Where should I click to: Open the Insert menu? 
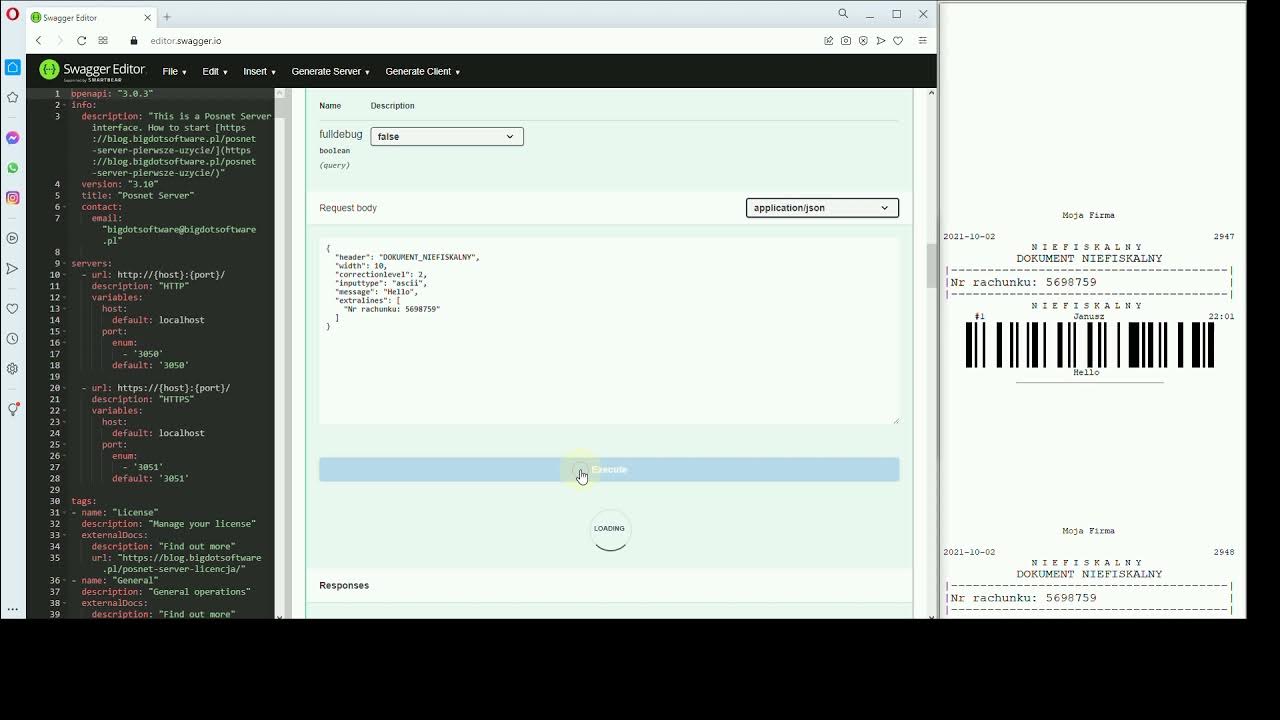pos(259,72)
